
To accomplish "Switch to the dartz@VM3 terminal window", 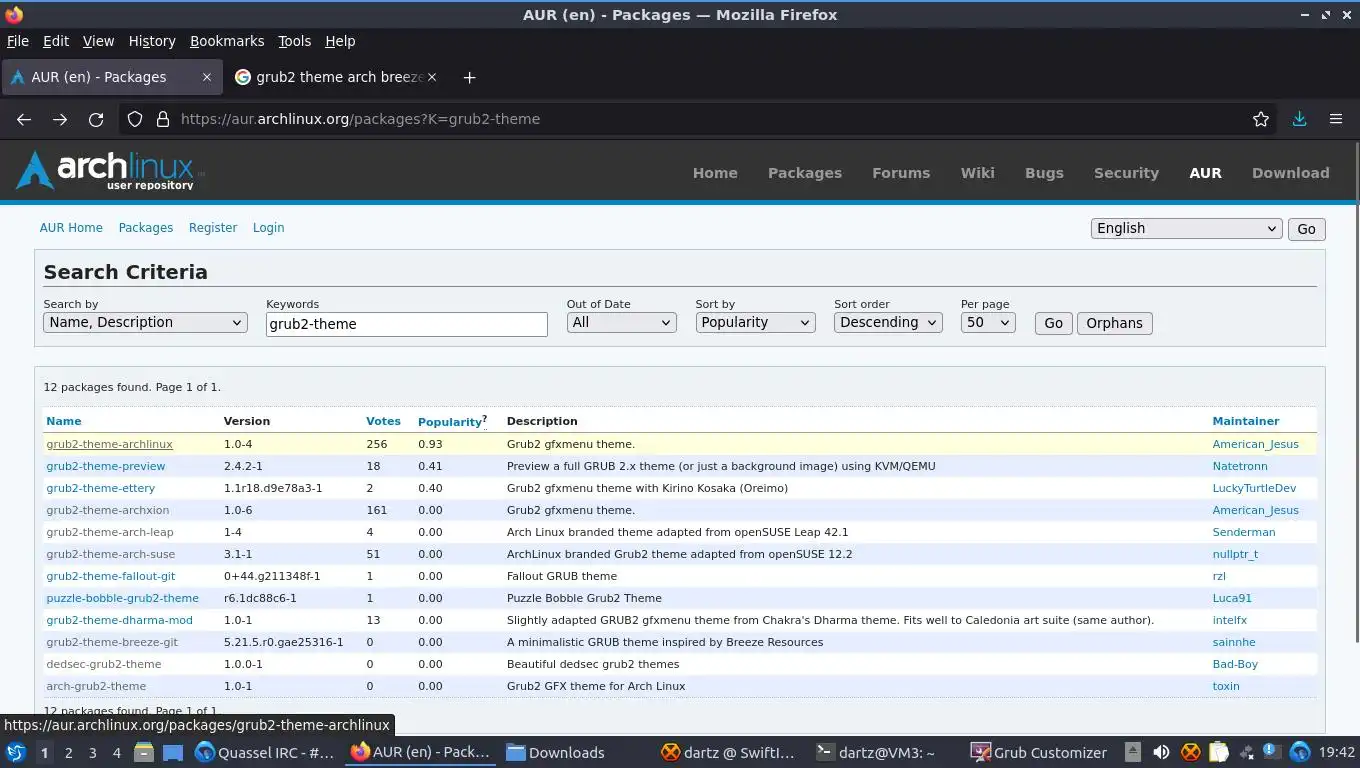I will pos(876,753).
